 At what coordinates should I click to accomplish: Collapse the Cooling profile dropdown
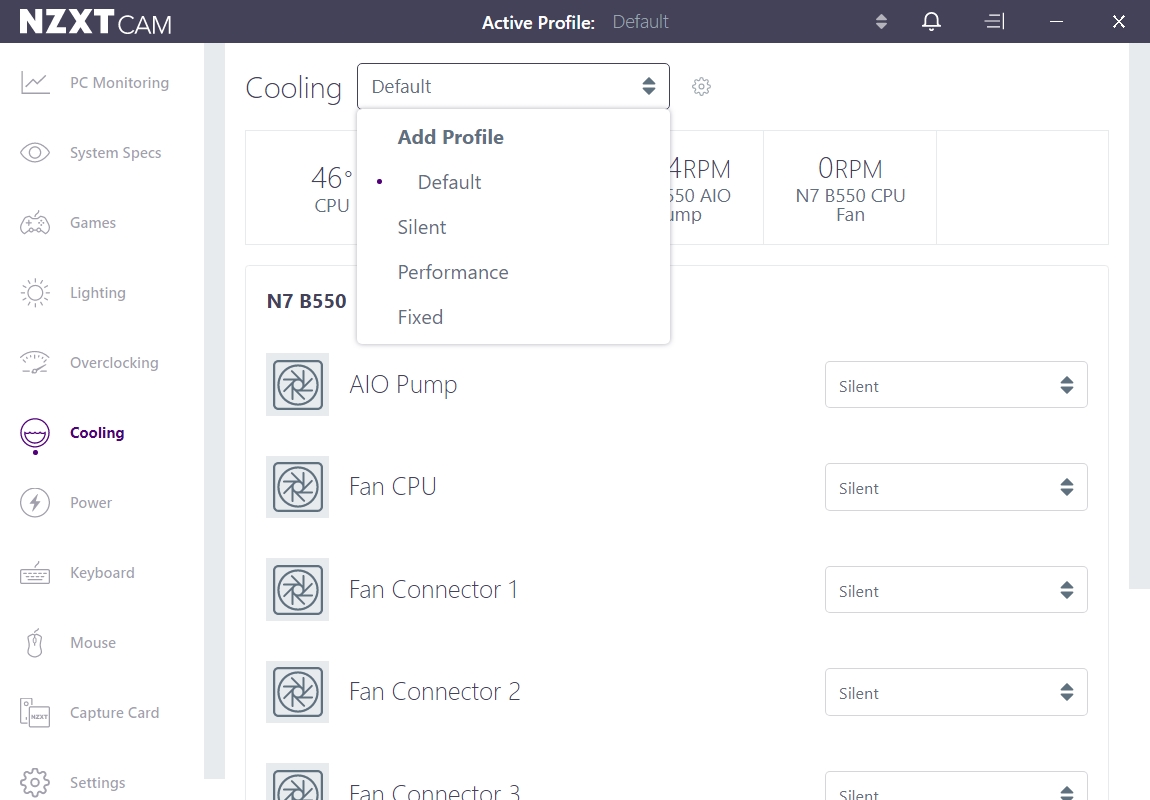(x=513, y=87)
